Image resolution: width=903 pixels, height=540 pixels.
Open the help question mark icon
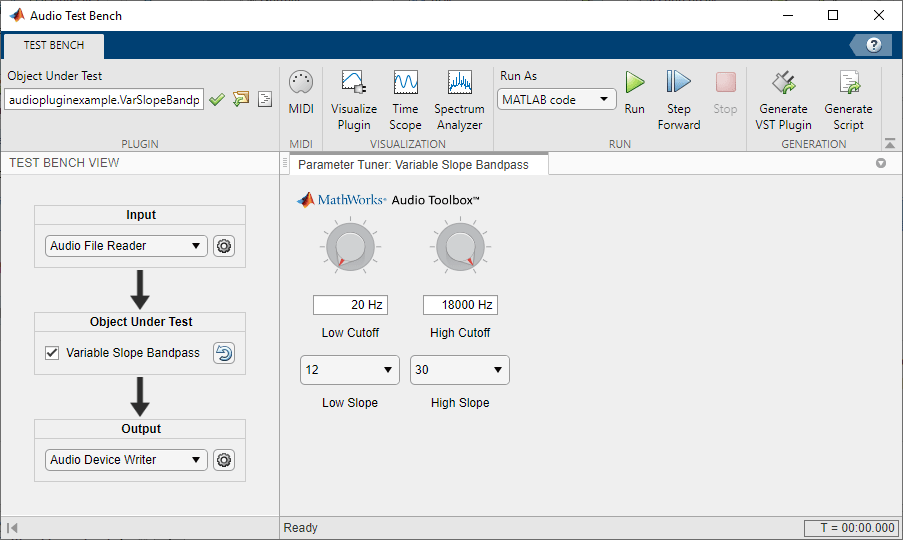pos(874,45)
